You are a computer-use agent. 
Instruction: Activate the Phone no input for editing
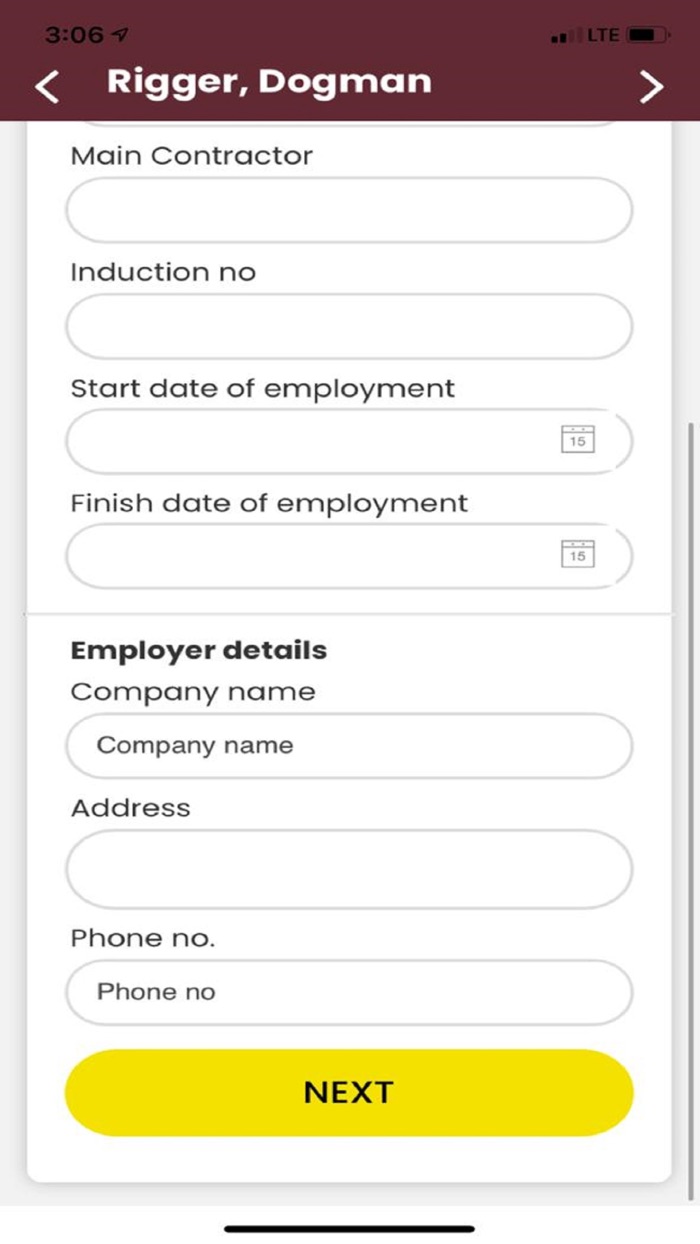coord(348,992)
